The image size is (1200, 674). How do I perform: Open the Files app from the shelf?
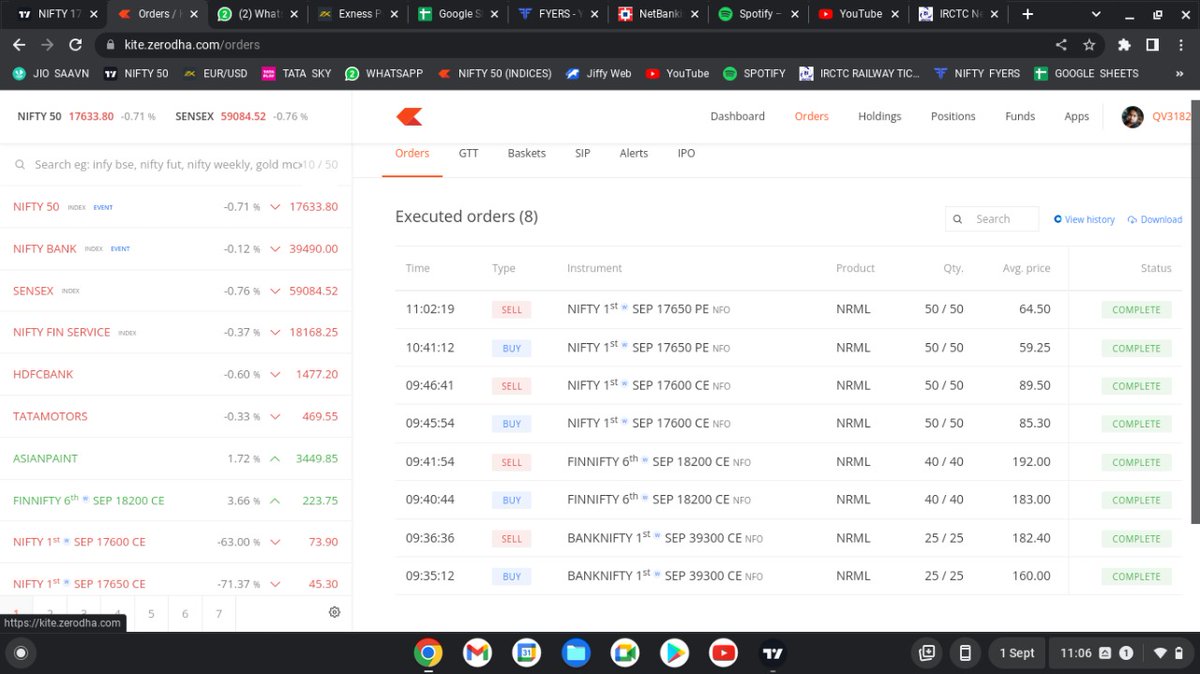pyautogui.click(x=576, y=653)
